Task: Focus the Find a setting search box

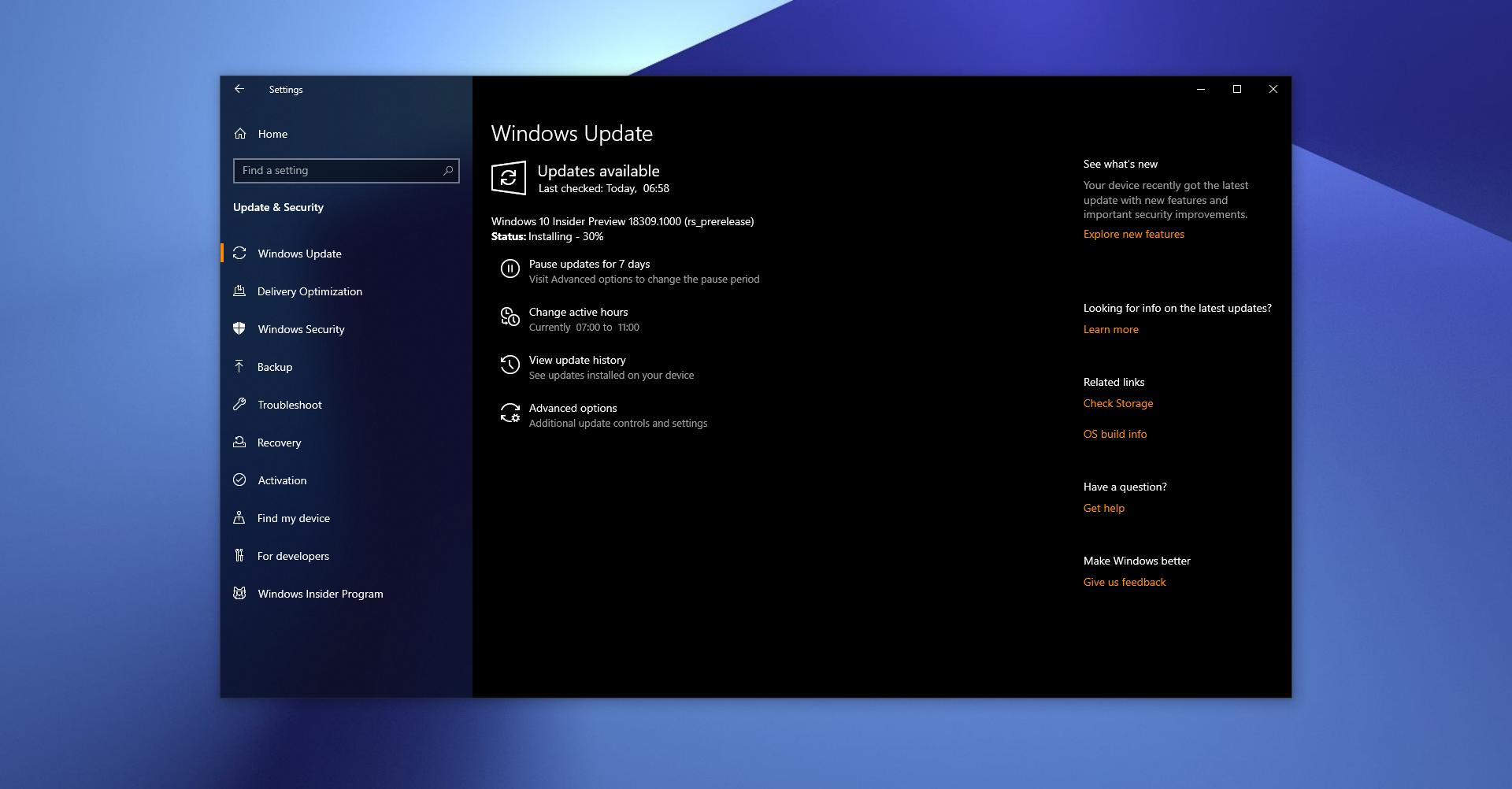Action: 346,171
